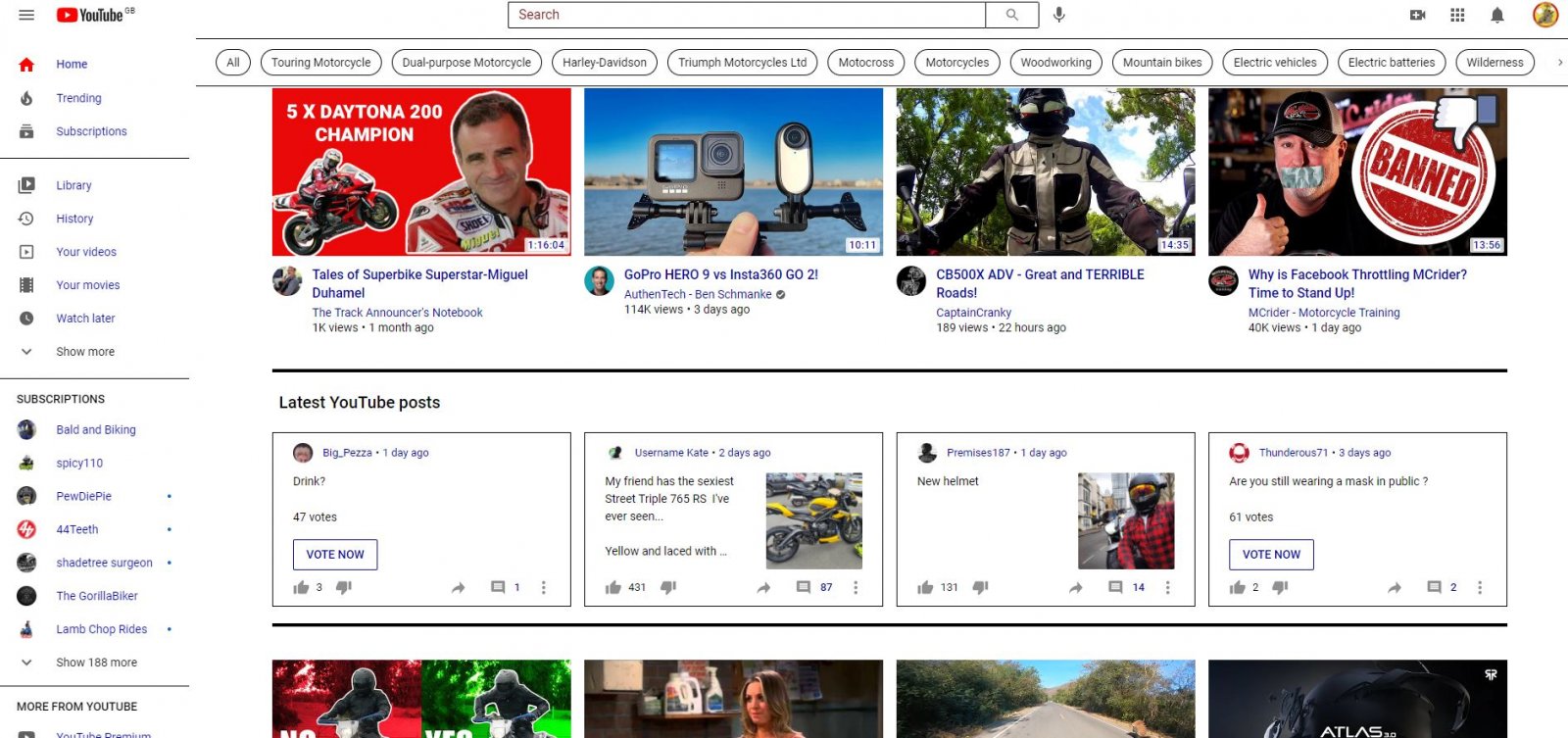
Task: Open the yellow Street Triple post image
Action: (x=813, y=521)
